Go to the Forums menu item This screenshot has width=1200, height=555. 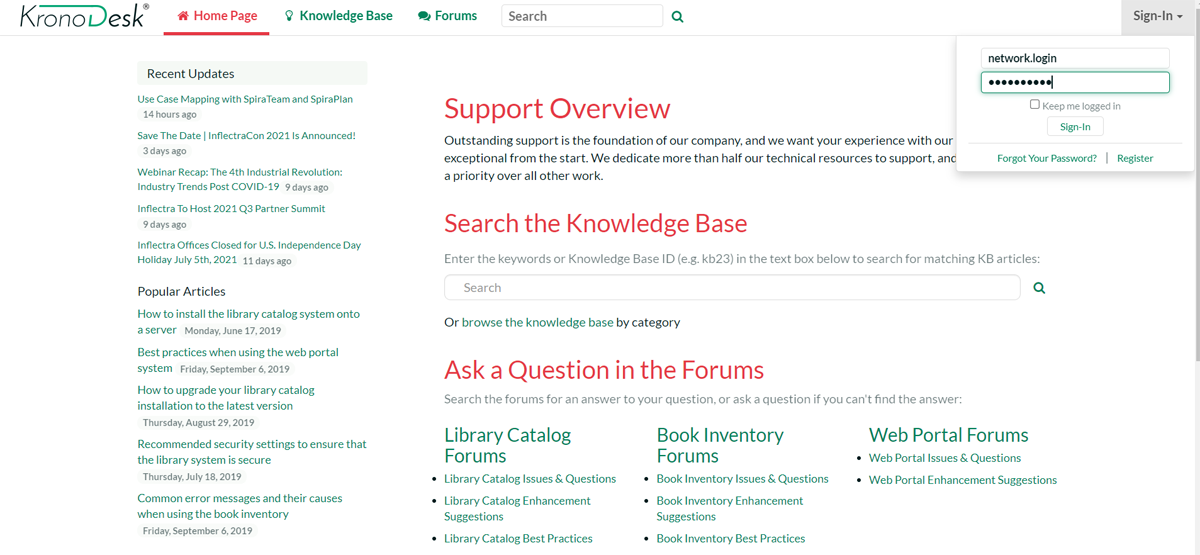(447, 16)
